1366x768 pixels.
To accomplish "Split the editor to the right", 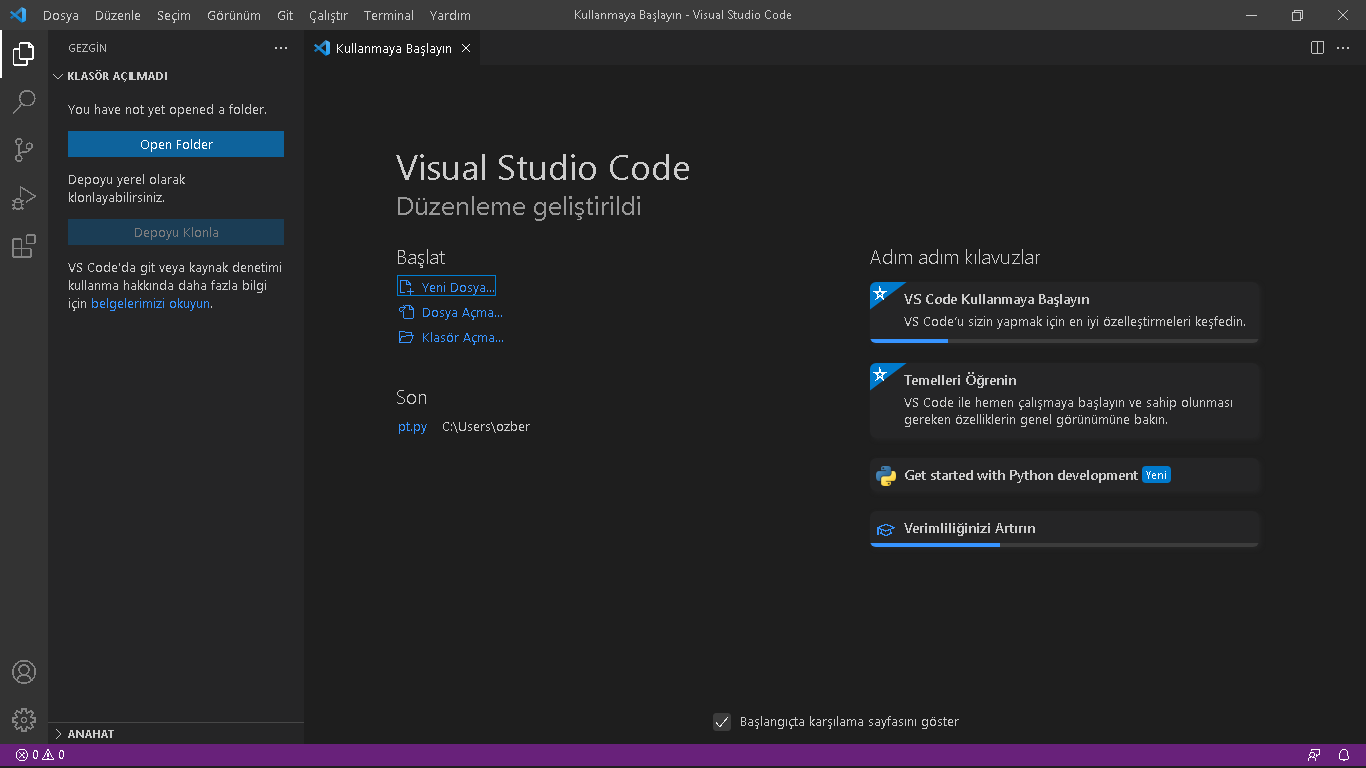I will (x=1317, y=48).
